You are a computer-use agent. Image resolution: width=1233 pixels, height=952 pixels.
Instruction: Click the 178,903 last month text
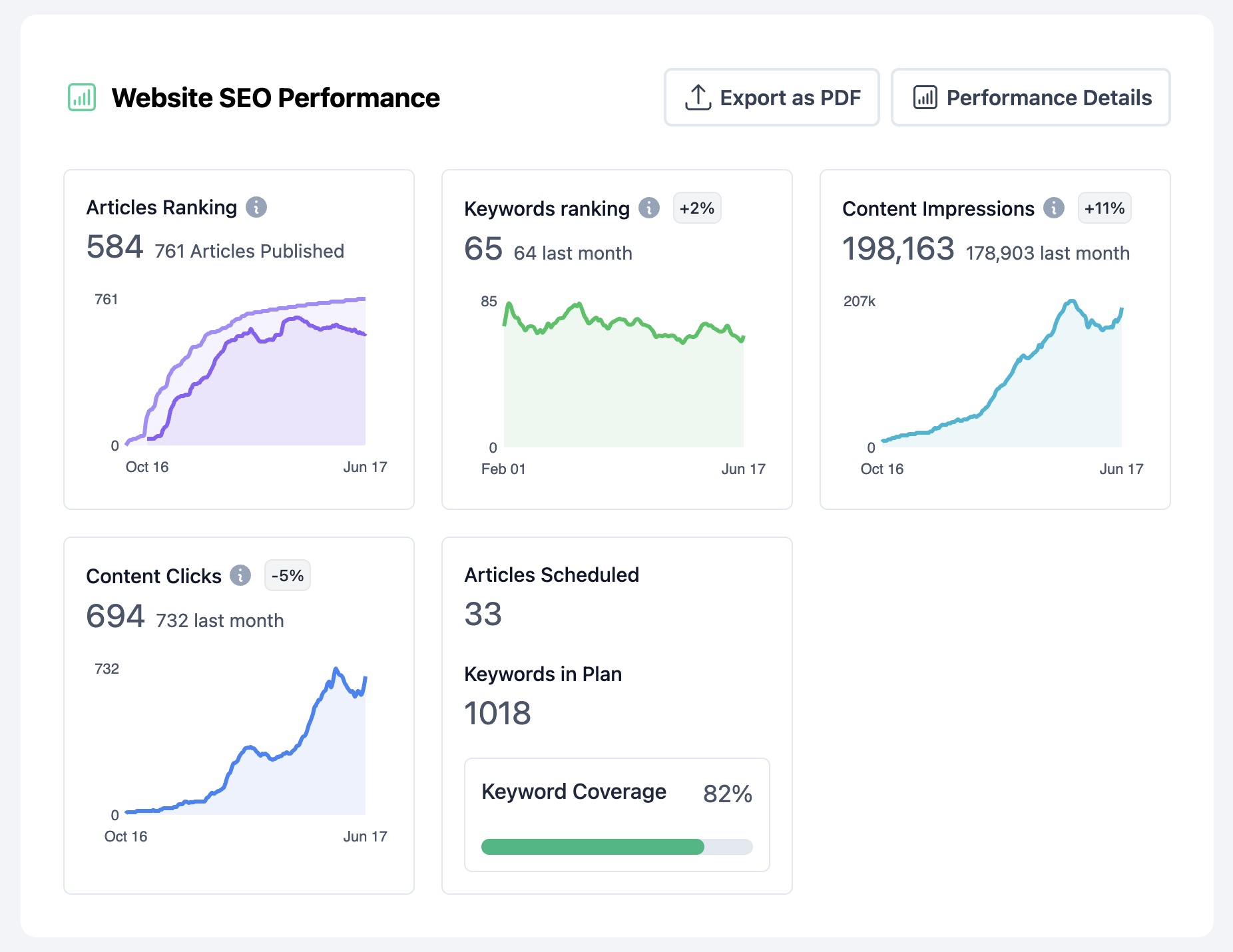tap(1048, 253)
